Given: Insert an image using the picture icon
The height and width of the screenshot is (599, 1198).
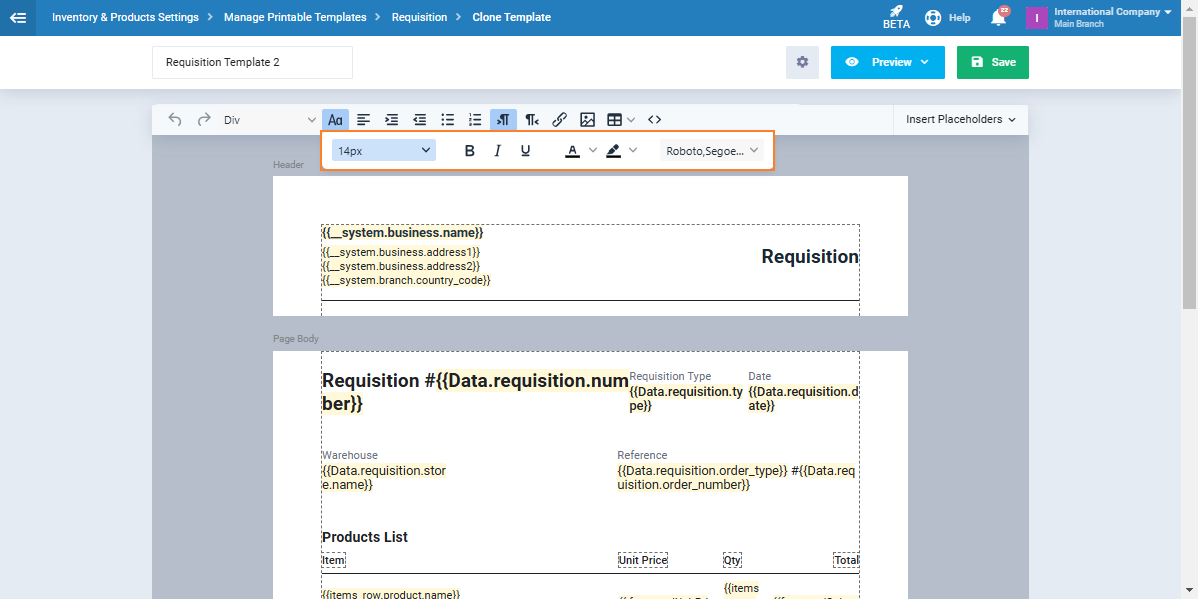Looking at the screenshot, I should click(x=588, y=120).
